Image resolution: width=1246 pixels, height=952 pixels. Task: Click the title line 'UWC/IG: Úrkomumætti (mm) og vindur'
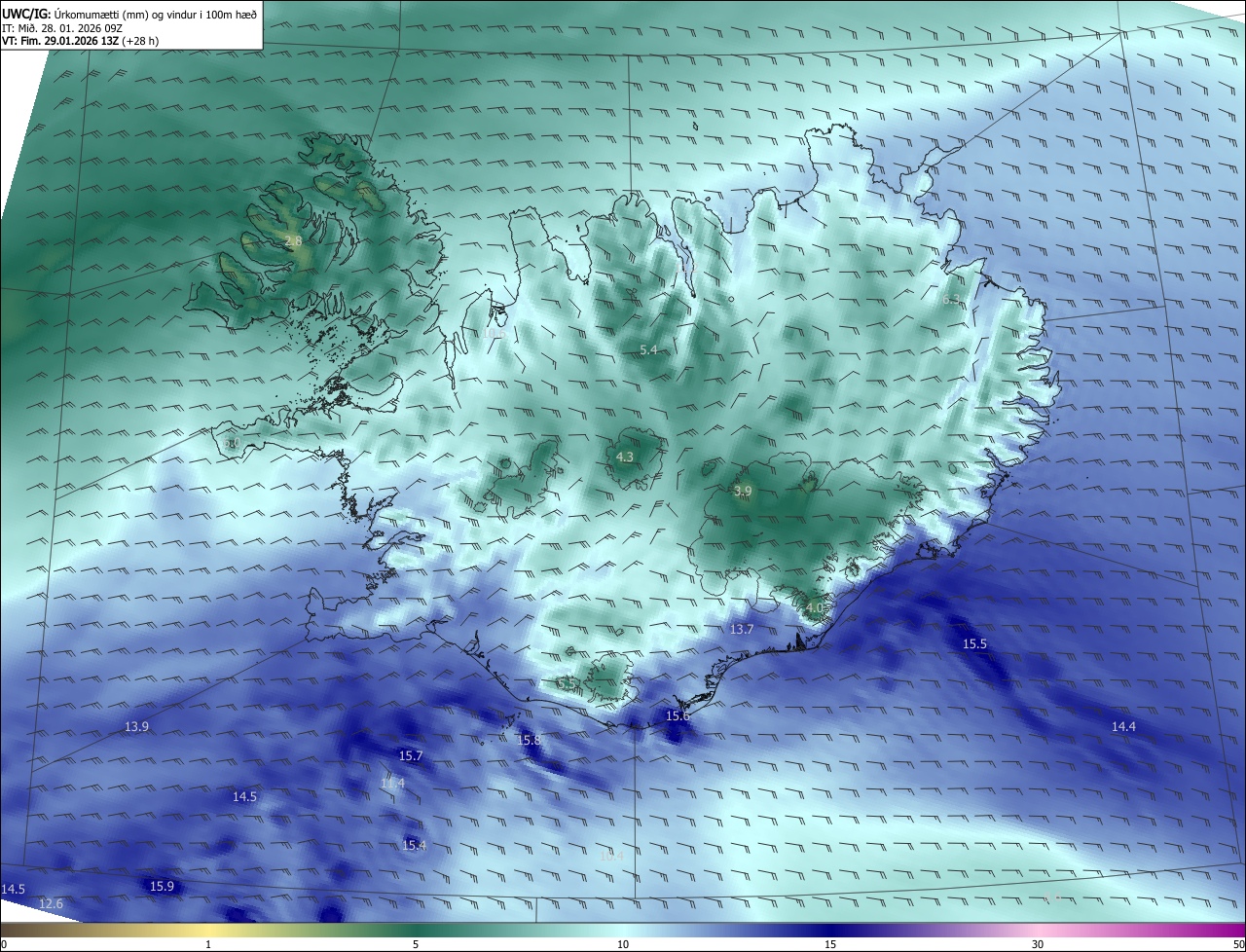tap(129, 14)
